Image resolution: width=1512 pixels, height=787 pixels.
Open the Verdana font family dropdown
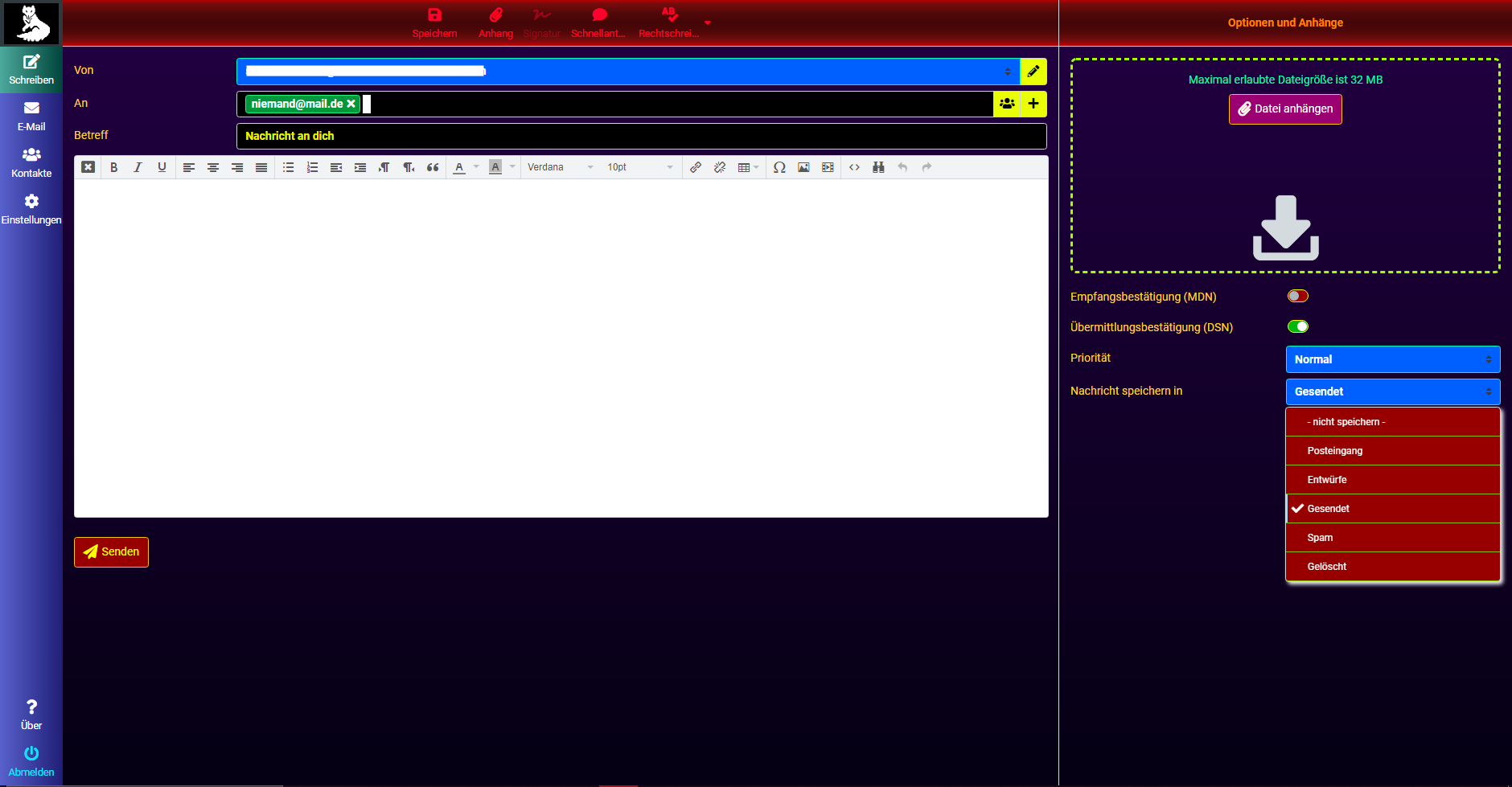[560, 167]
